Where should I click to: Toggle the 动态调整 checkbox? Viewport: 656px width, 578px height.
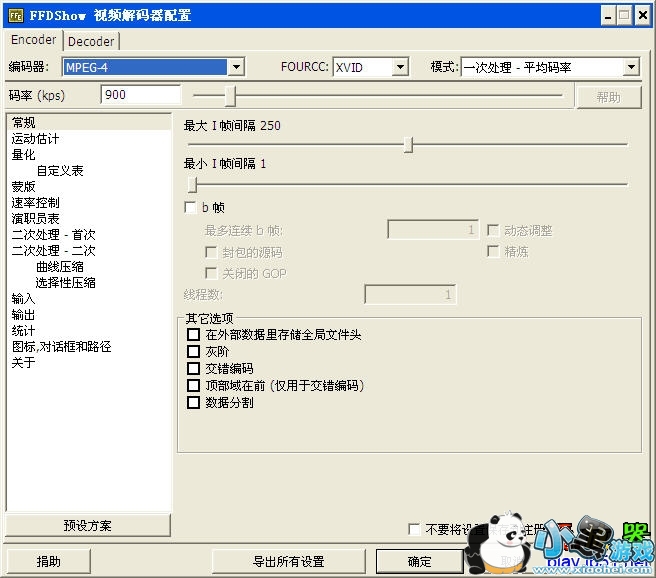point(493,230)
